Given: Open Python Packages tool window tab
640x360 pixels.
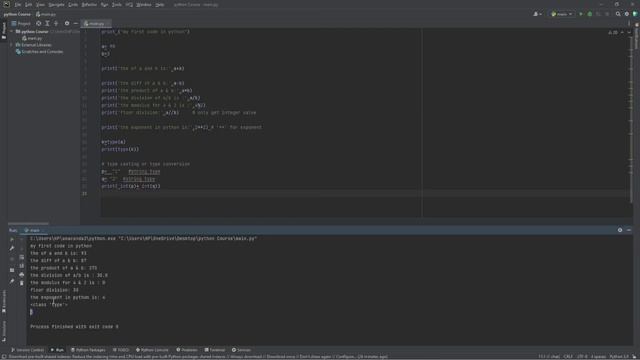Looking at the screenshot, I should click(88, 350).
